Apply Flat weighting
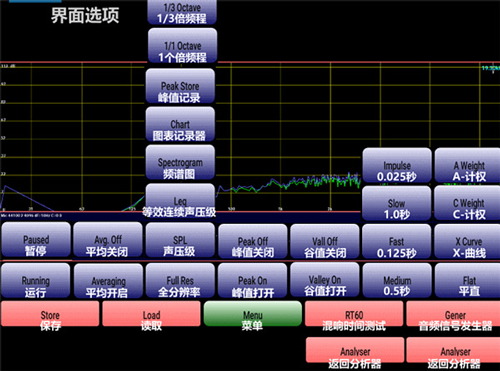The width and height of the screenshot is (500, 371). coord(468,281)
